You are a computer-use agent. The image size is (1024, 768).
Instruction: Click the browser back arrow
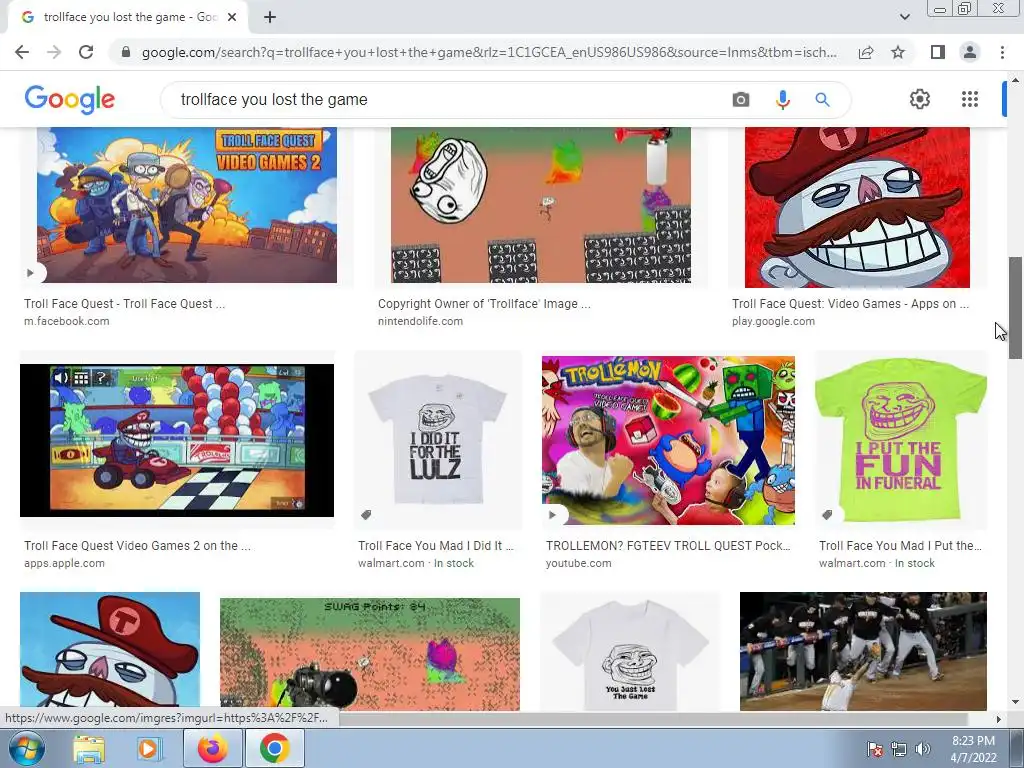22,52
